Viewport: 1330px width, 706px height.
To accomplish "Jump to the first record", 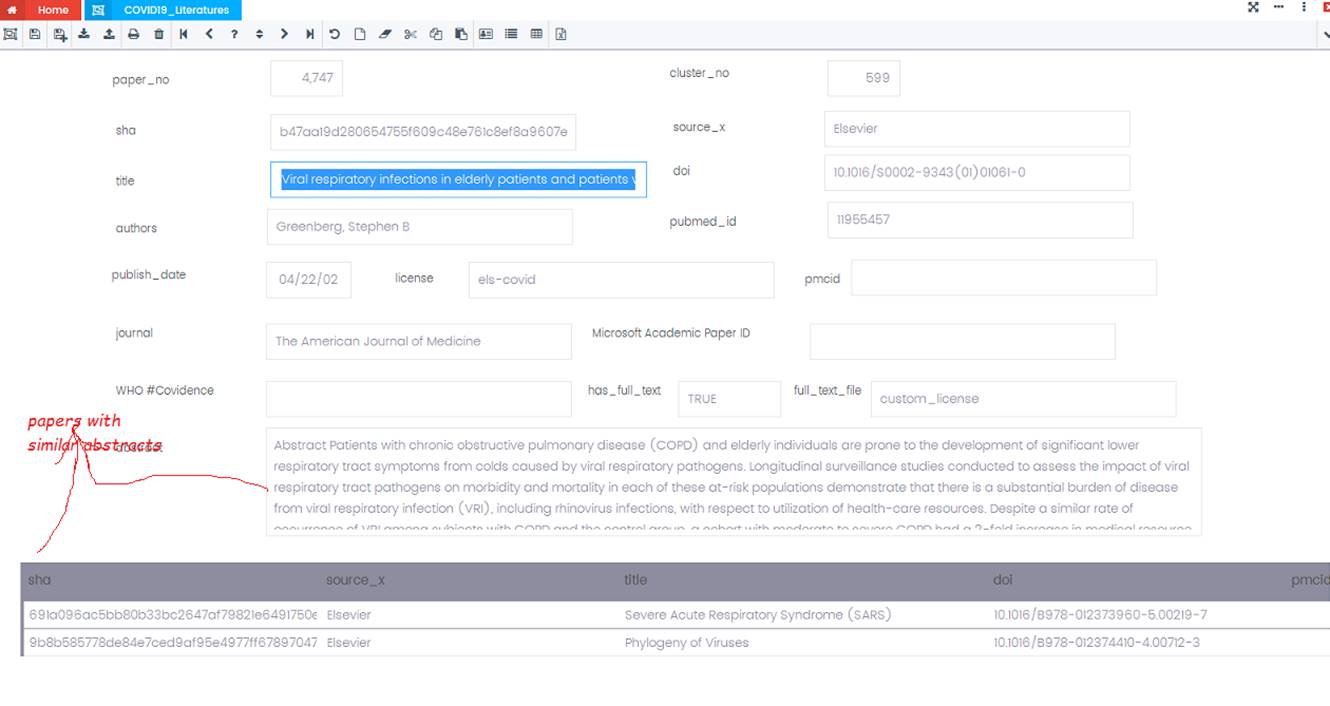I will tap(184, 34).
